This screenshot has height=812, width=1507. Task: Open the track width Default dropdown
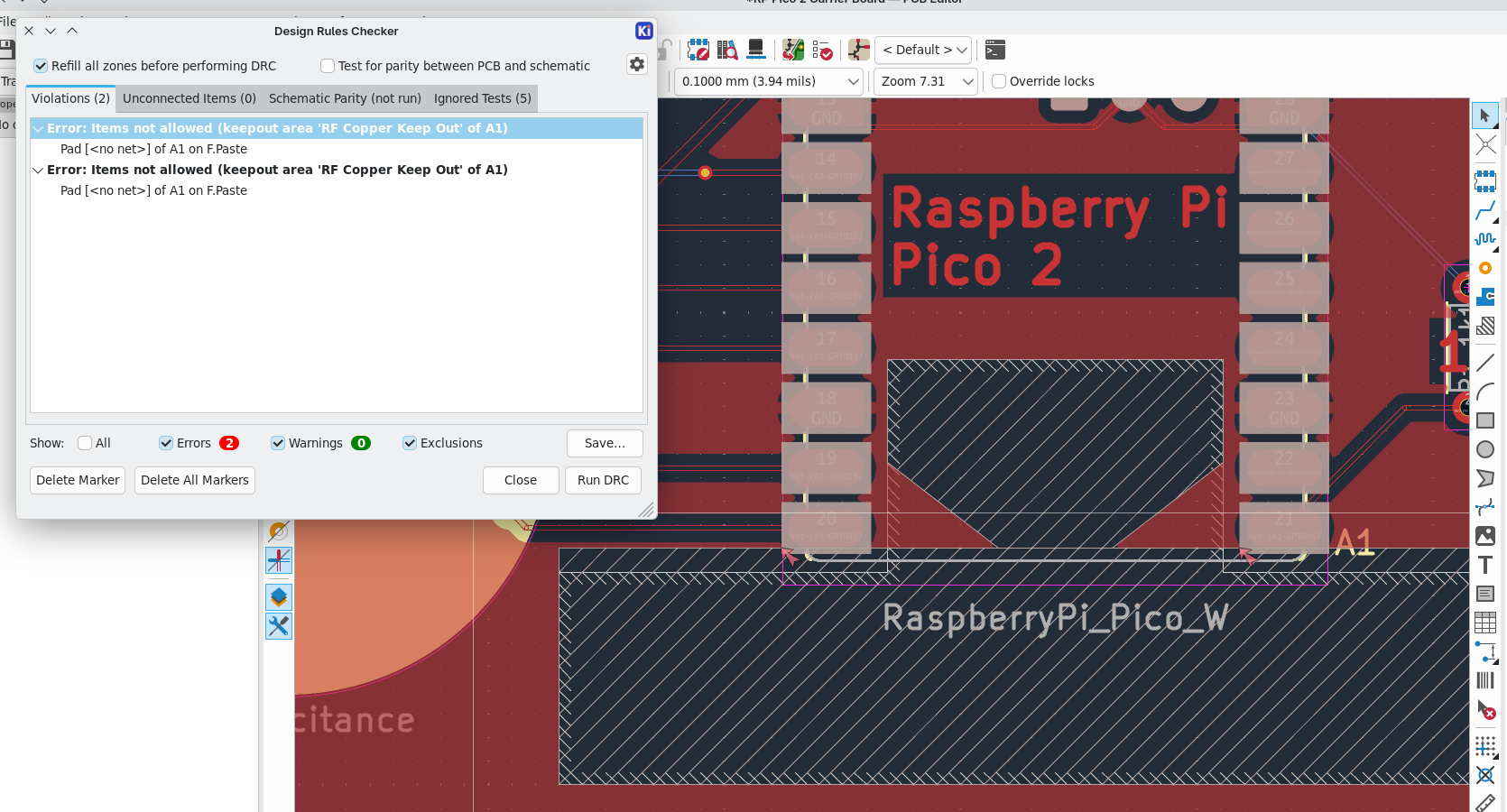[923, 50]
